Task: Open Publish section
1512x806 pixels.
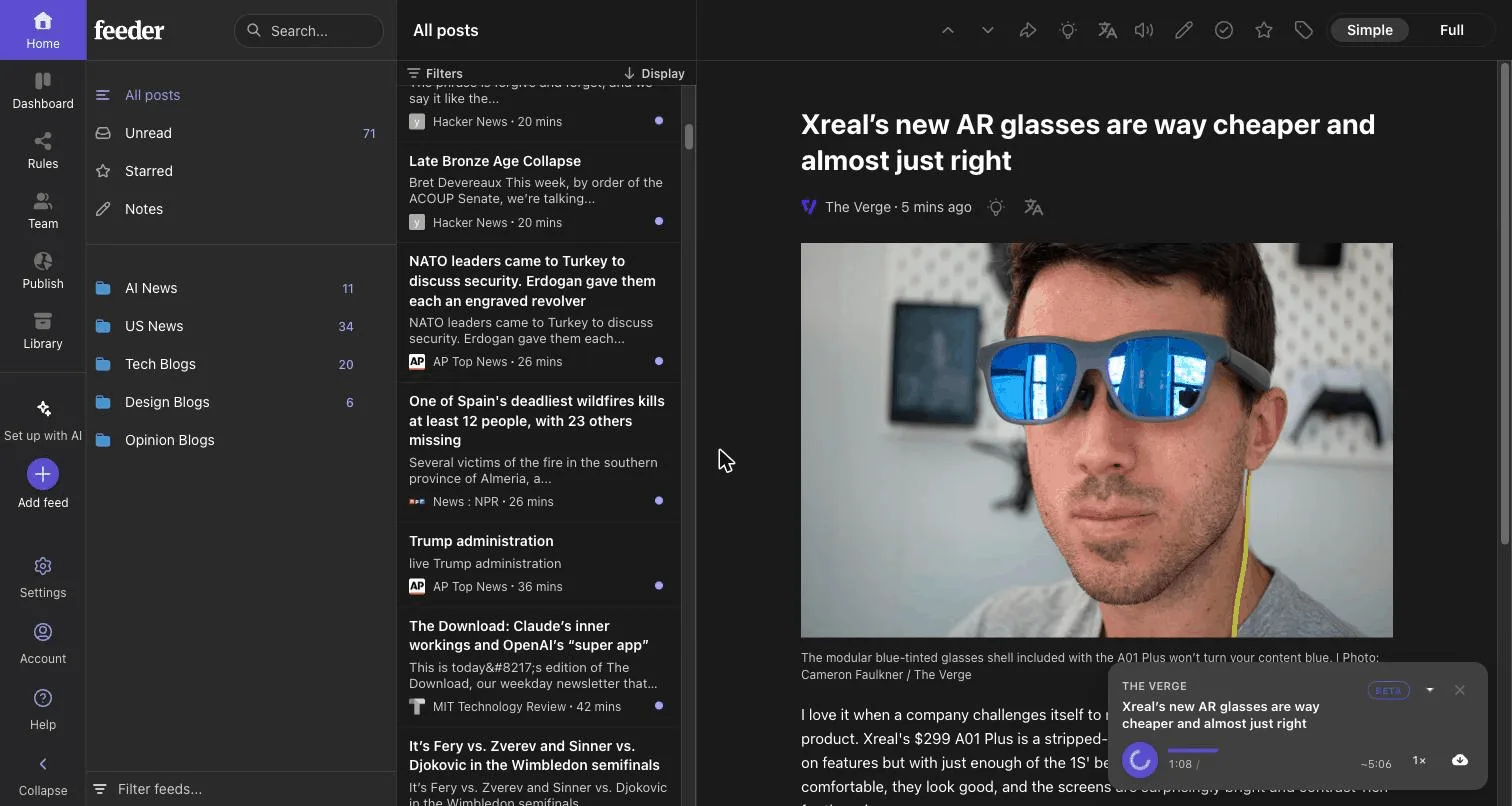Action: (x=43, y=270)
